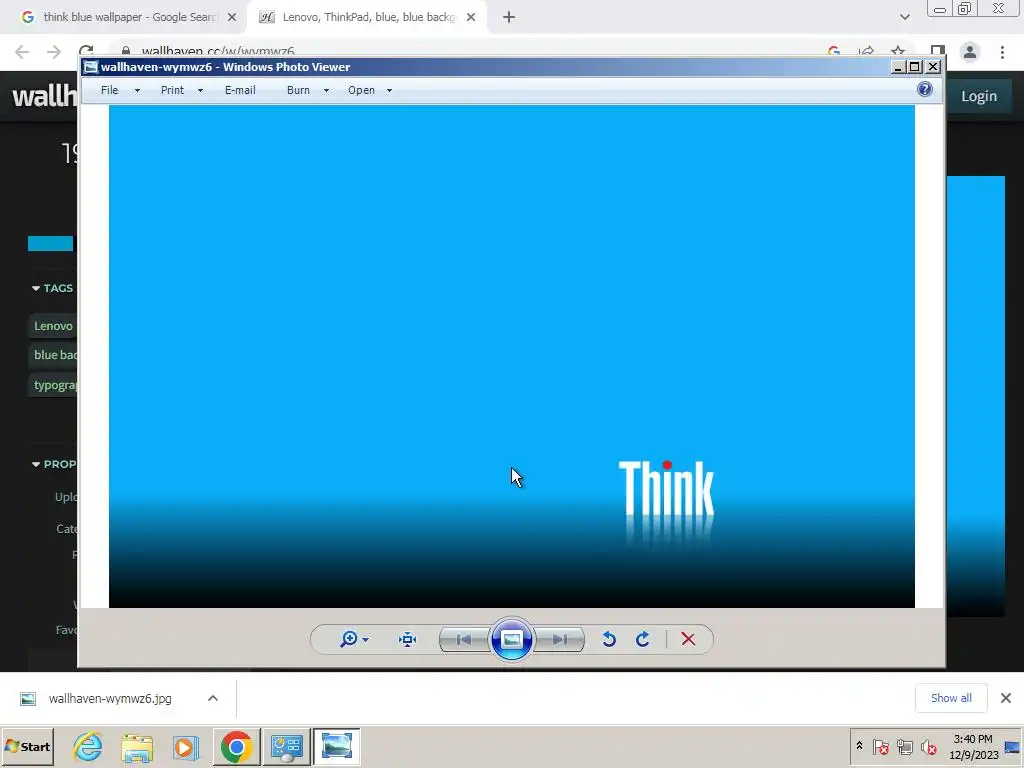Start the slide show

511,639
